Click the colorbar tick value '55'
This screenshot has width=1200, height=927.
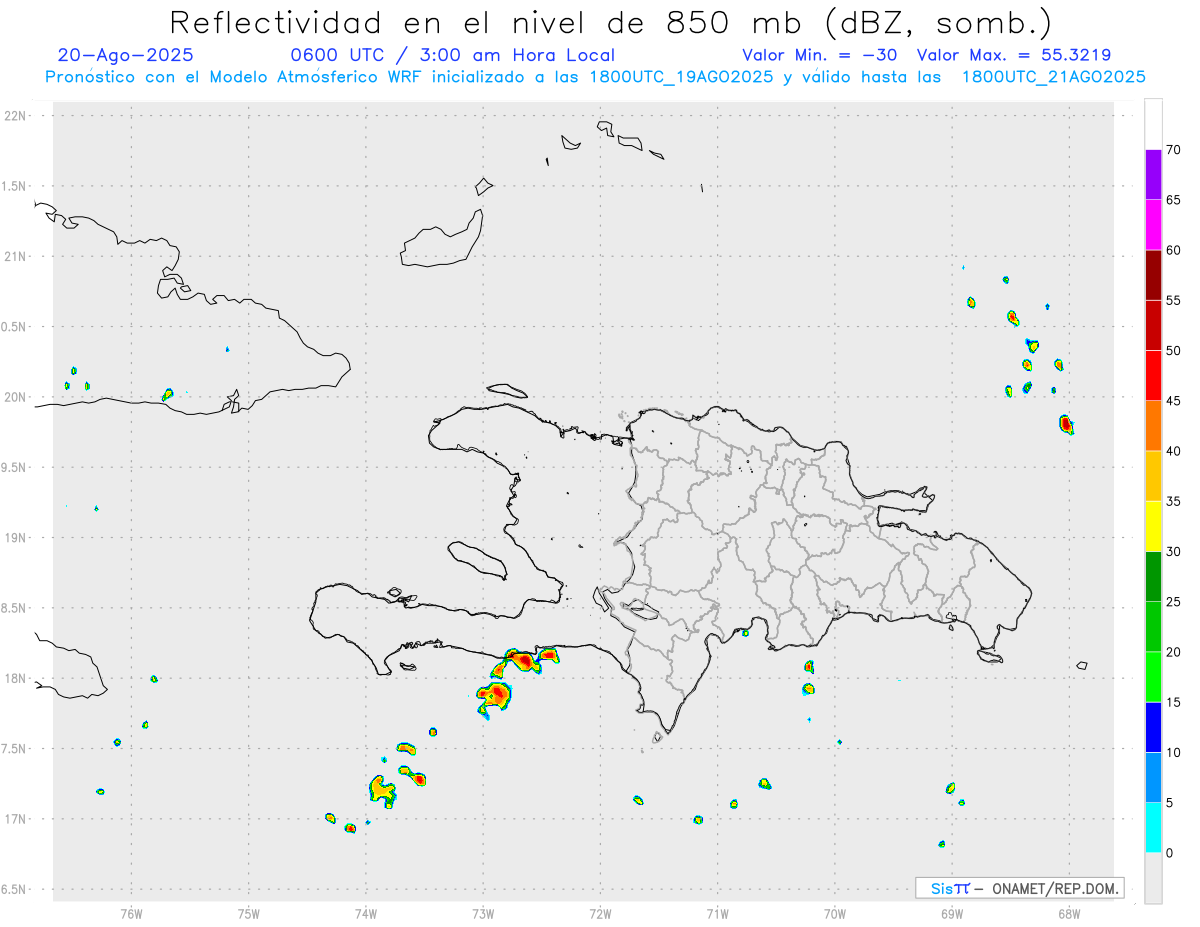pos(1173,301)
